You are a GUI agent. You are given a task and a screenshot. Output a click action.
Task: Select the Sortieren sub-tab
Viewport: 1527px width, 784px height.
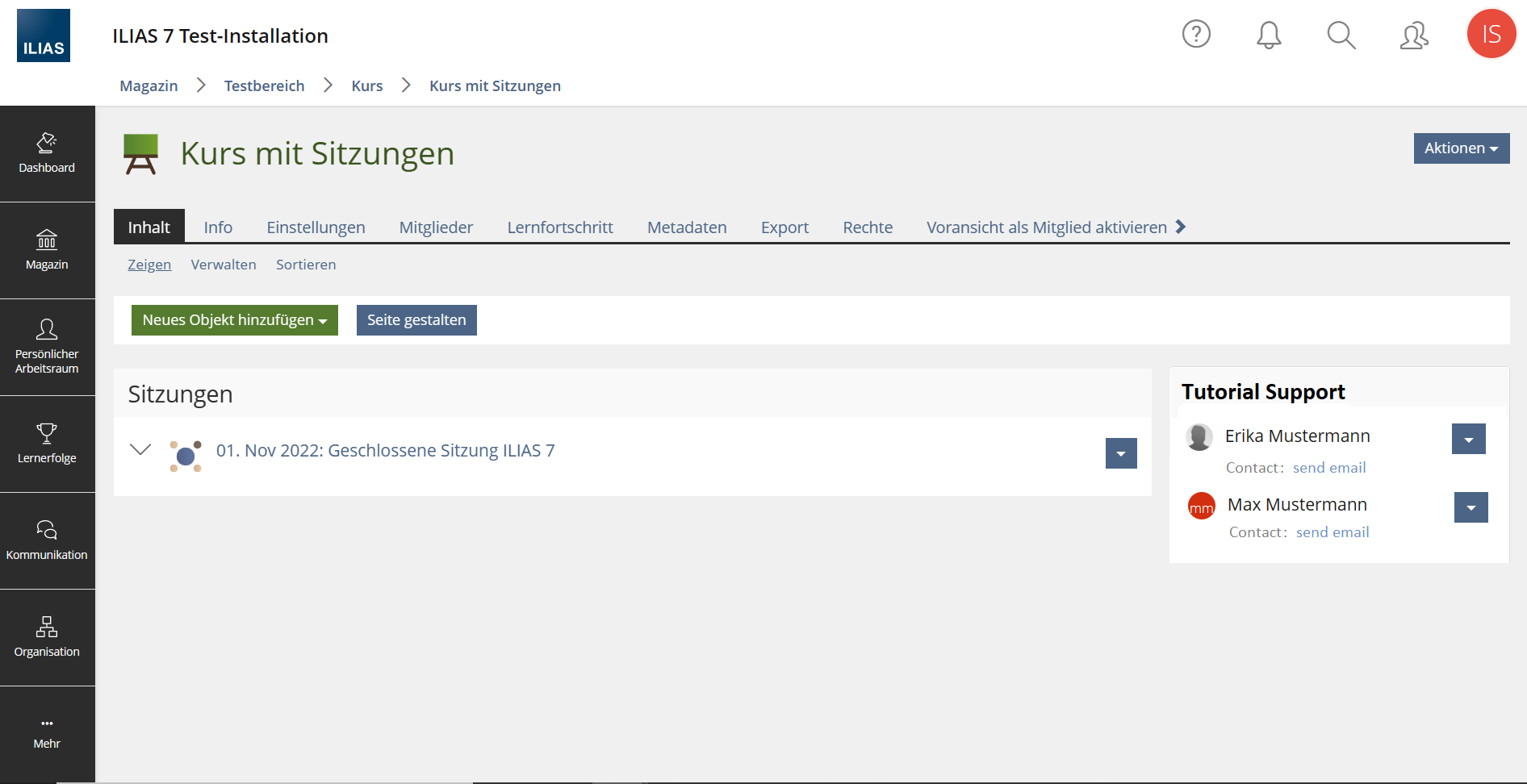306,265
